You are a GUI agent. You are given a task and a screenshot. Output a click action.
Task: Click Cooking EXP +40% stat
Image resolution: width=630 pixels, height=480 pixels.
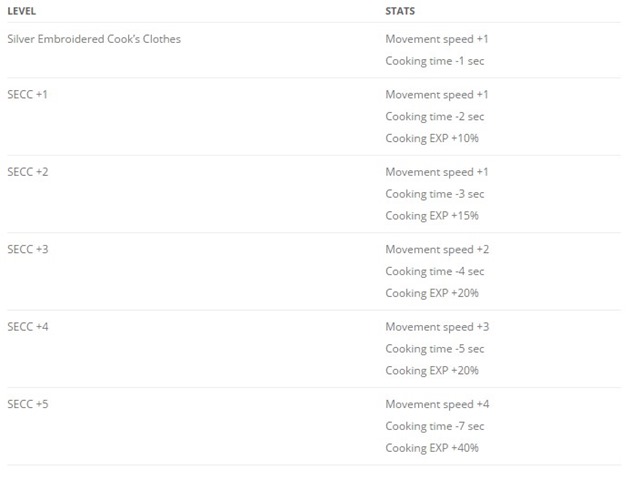[432, 448]
